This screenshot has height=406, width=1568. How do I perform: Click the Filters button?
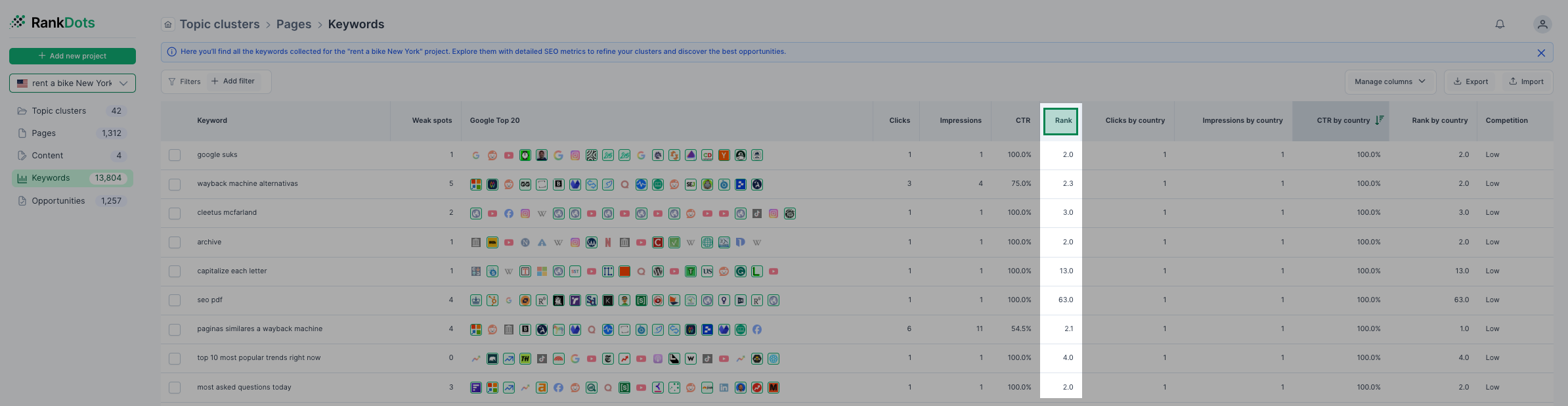[x=185, y=81]
